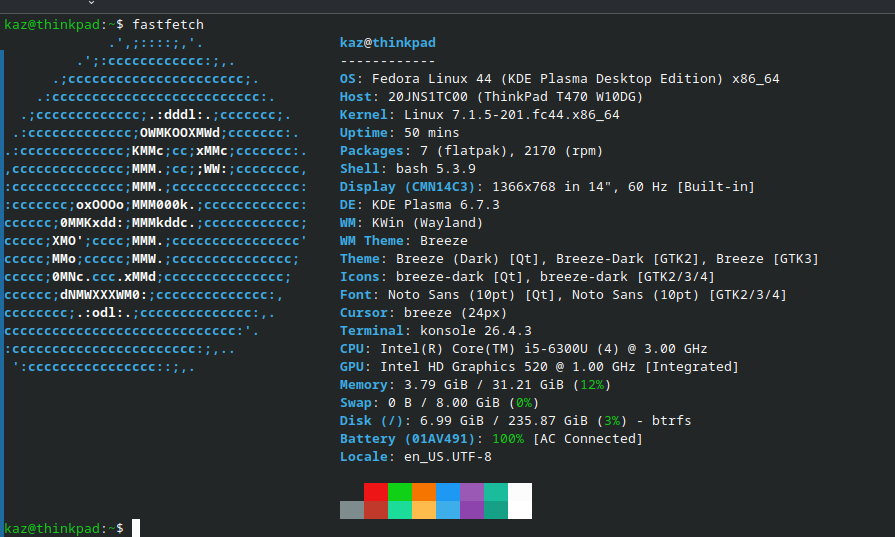Screen dimensions: 895x537
Task: Click the small chevron arrow above the terminal
Action: tap(91, 3)
